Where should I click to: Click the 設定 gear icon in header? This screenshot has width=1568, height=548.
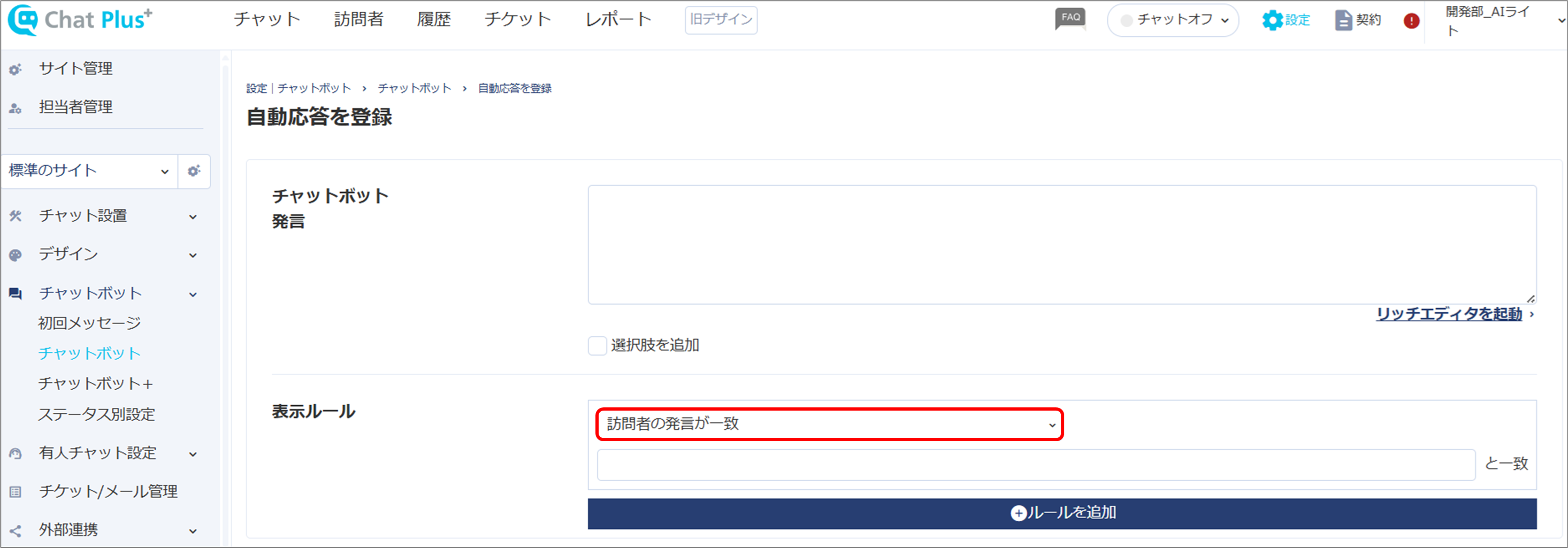tap(1272, 20)
